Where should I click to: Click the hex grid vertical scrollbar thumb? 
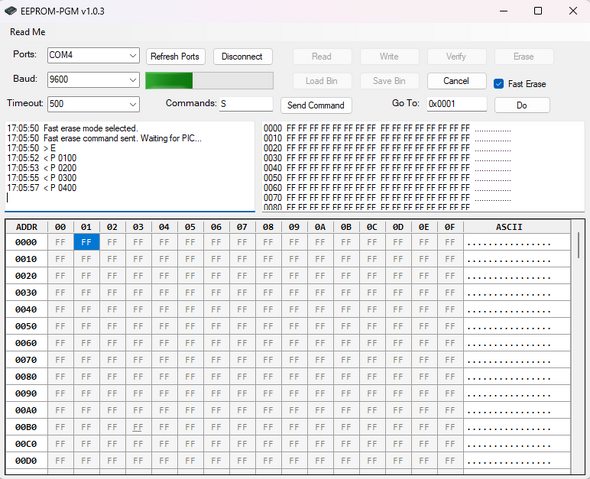point(578,245)
